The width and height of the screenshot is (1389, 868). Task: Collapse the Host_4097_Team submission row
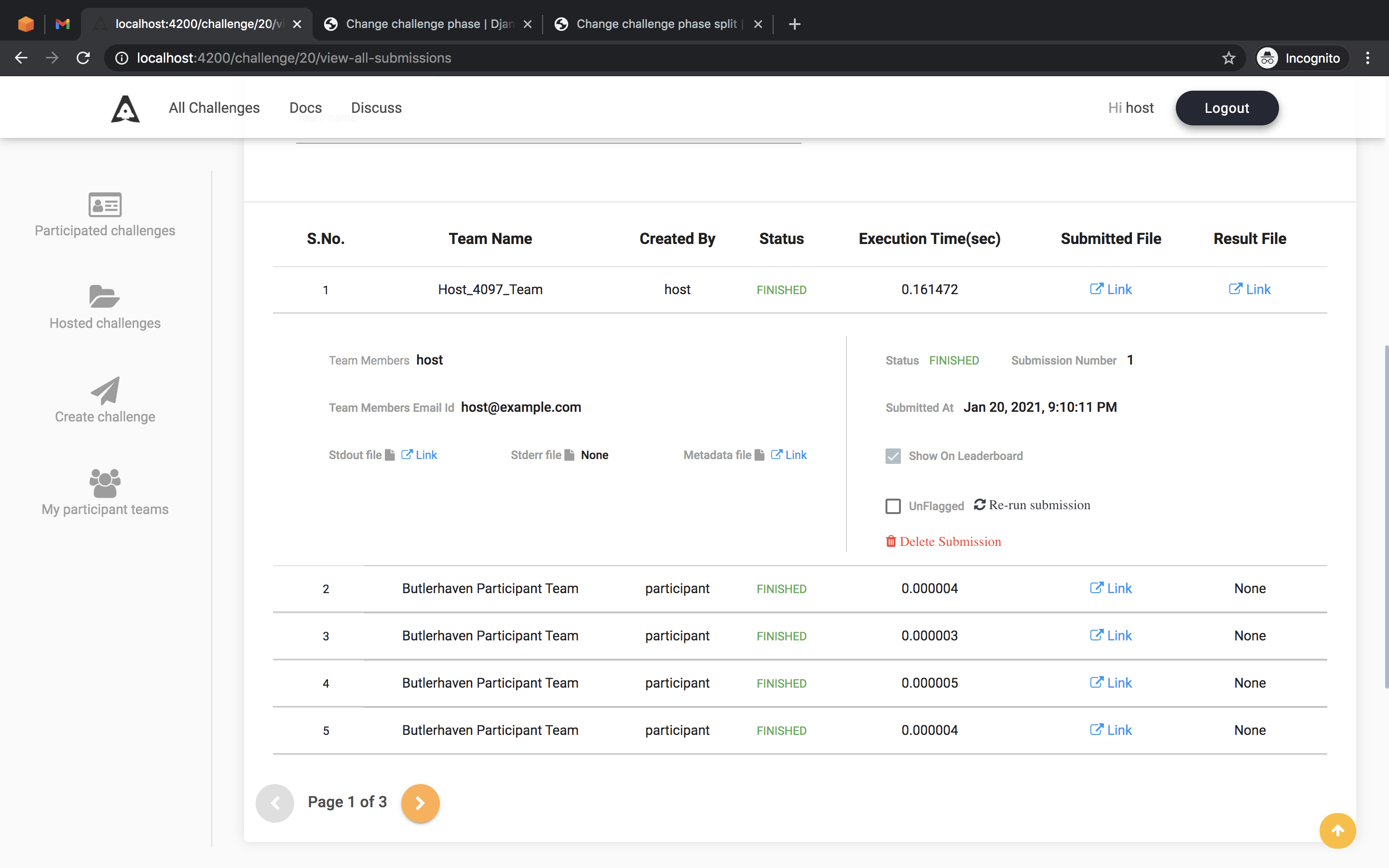pyautogui.click(x=800, y=290)
